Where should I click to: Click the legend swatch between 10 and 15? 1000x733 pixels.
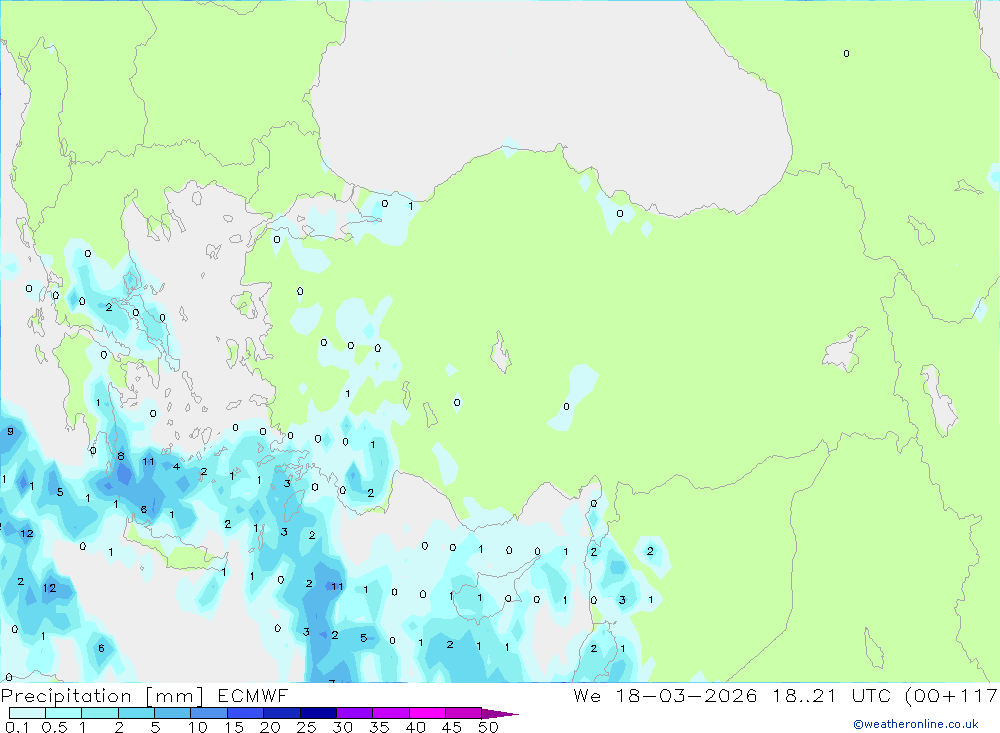209,713
